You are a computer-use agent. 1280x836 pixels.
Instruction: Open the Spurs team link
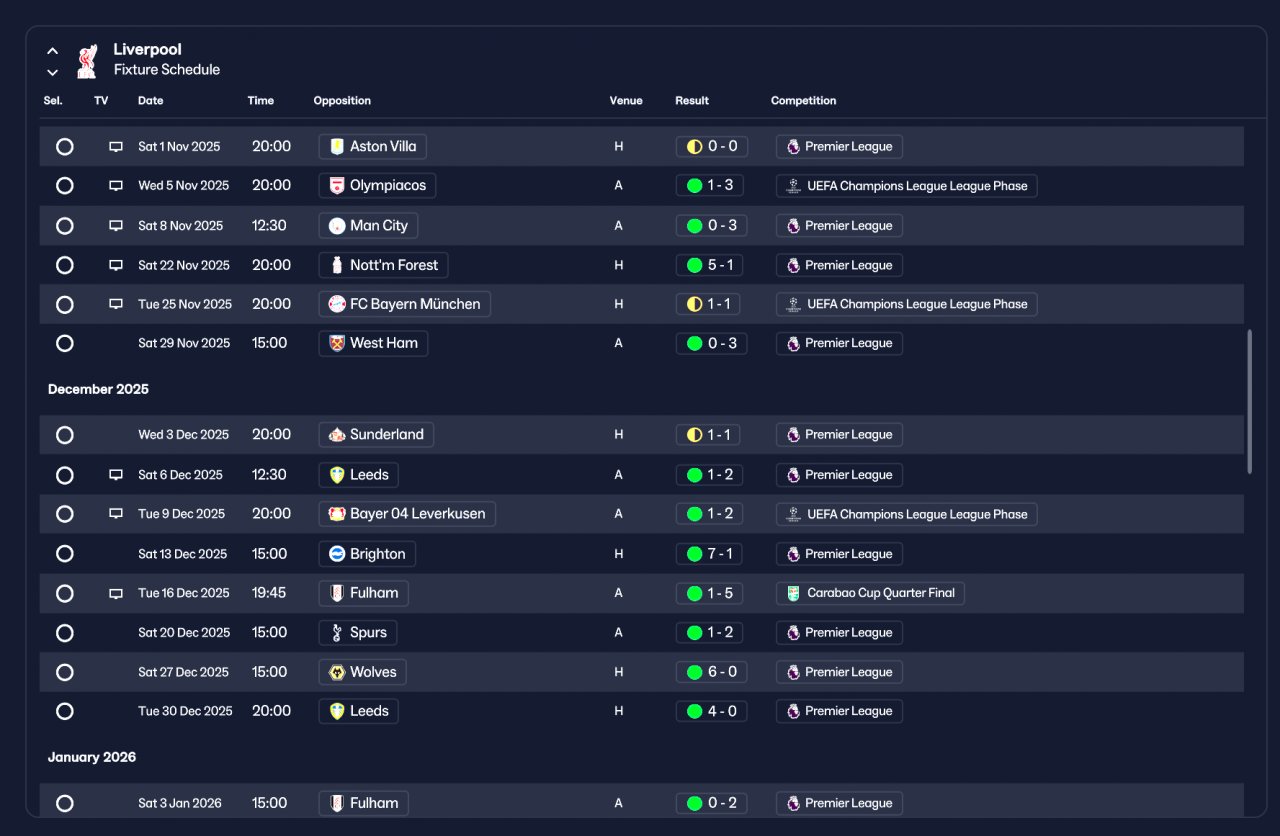point(358,633)
